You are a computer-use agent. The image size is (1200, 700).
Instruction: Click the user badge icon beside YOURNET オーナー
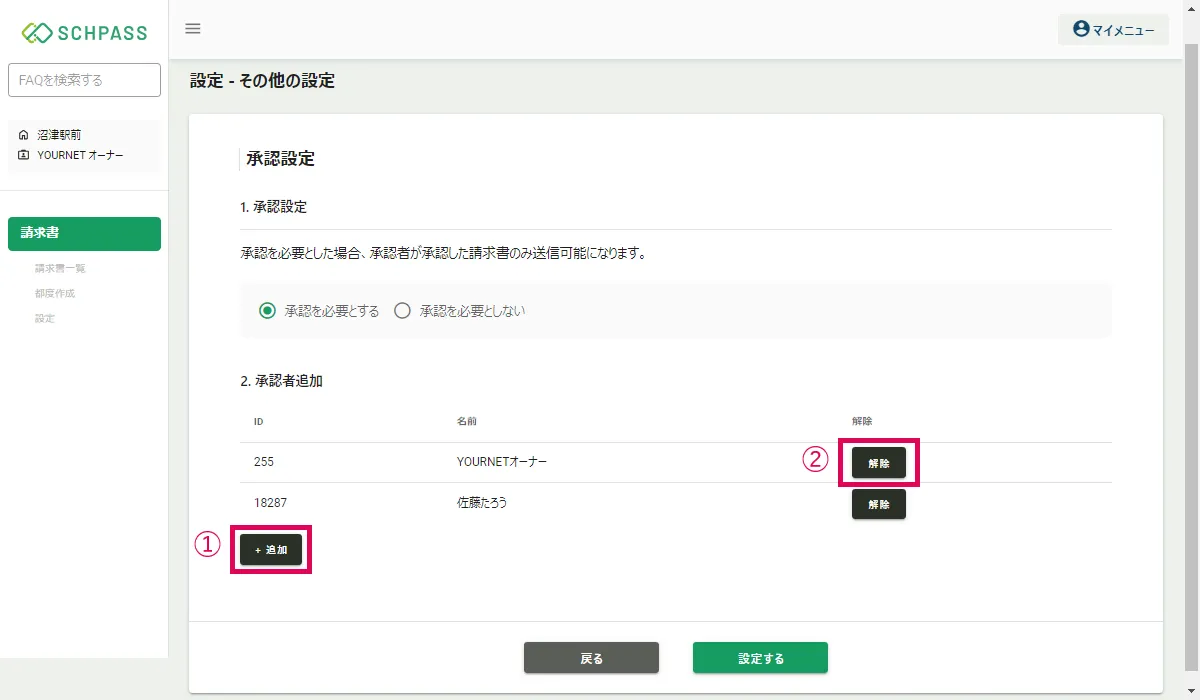[x=23, y=155]
